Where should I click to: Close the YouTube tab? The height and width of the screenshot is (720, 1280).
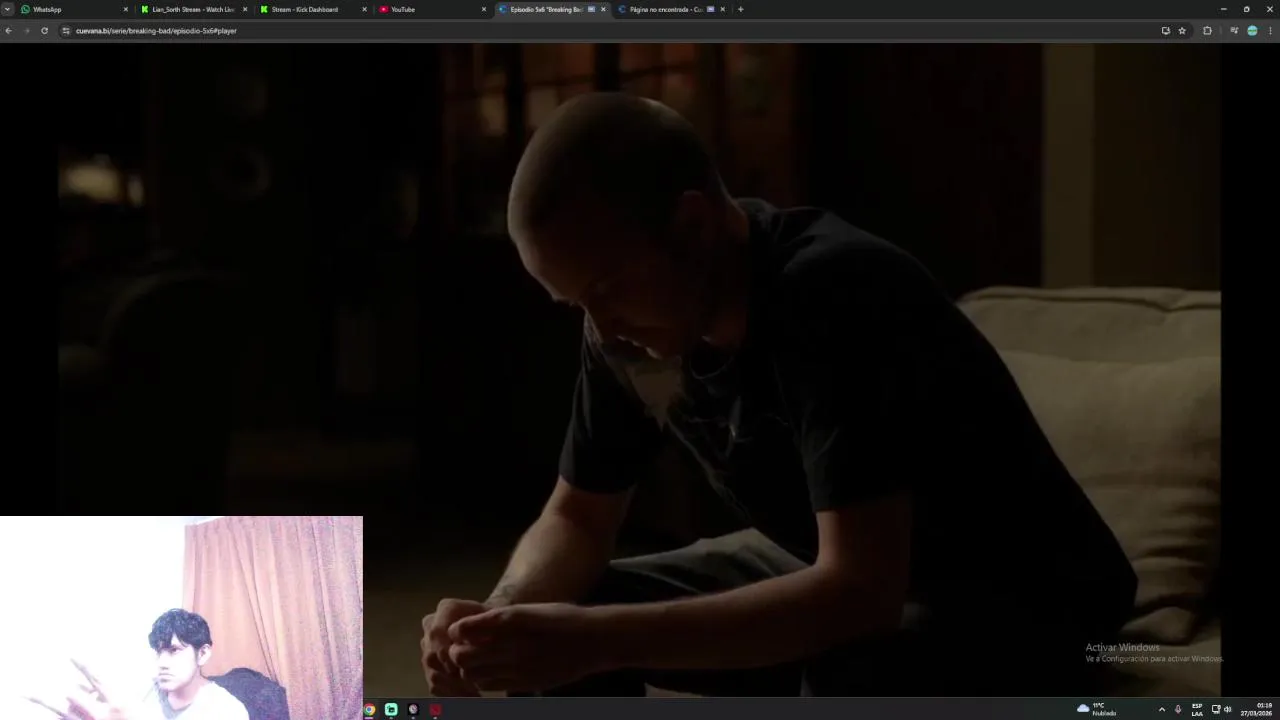tap(484, 9)
